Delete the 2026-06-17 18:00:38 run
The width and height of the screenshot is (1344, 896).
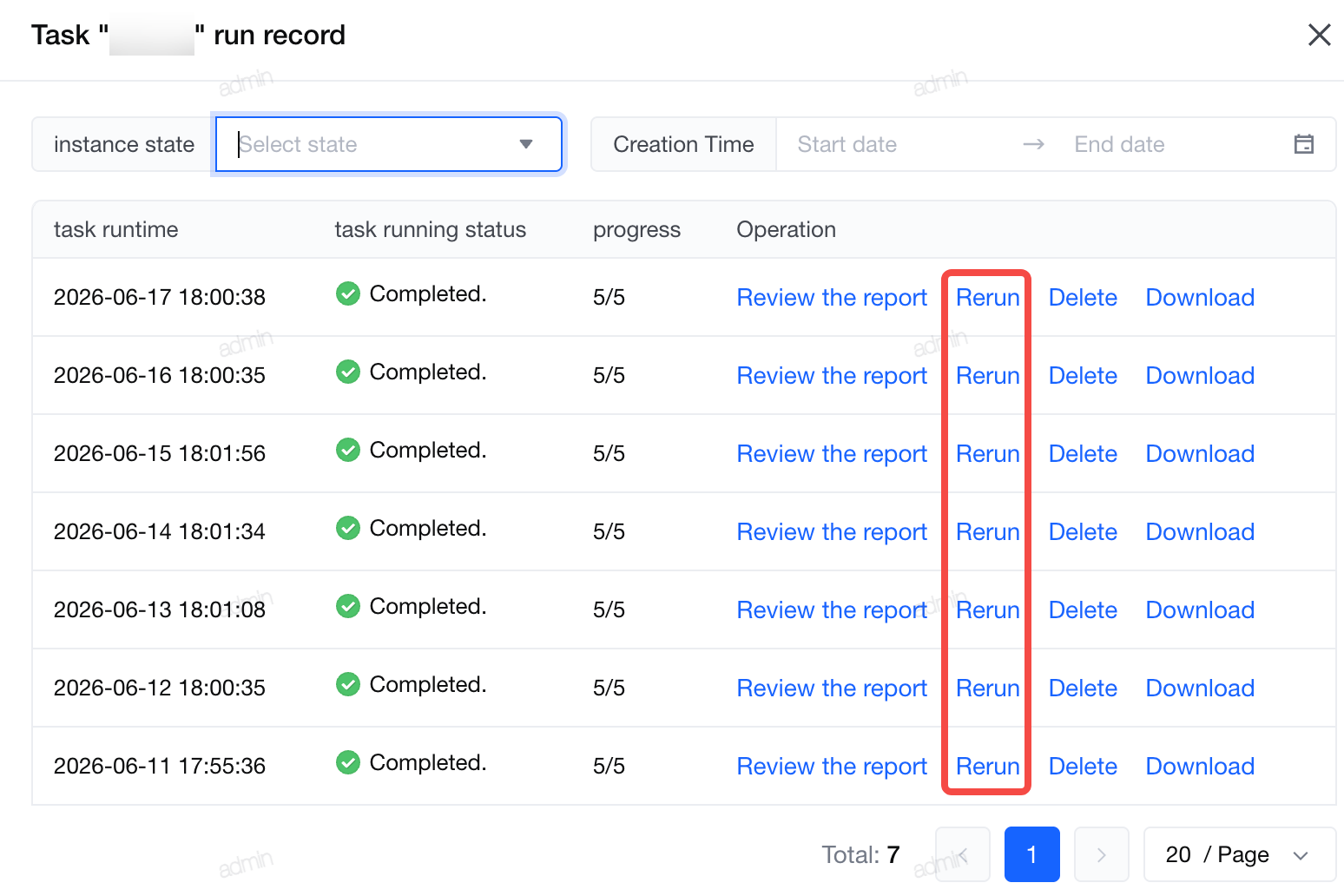coord(1083,297)
